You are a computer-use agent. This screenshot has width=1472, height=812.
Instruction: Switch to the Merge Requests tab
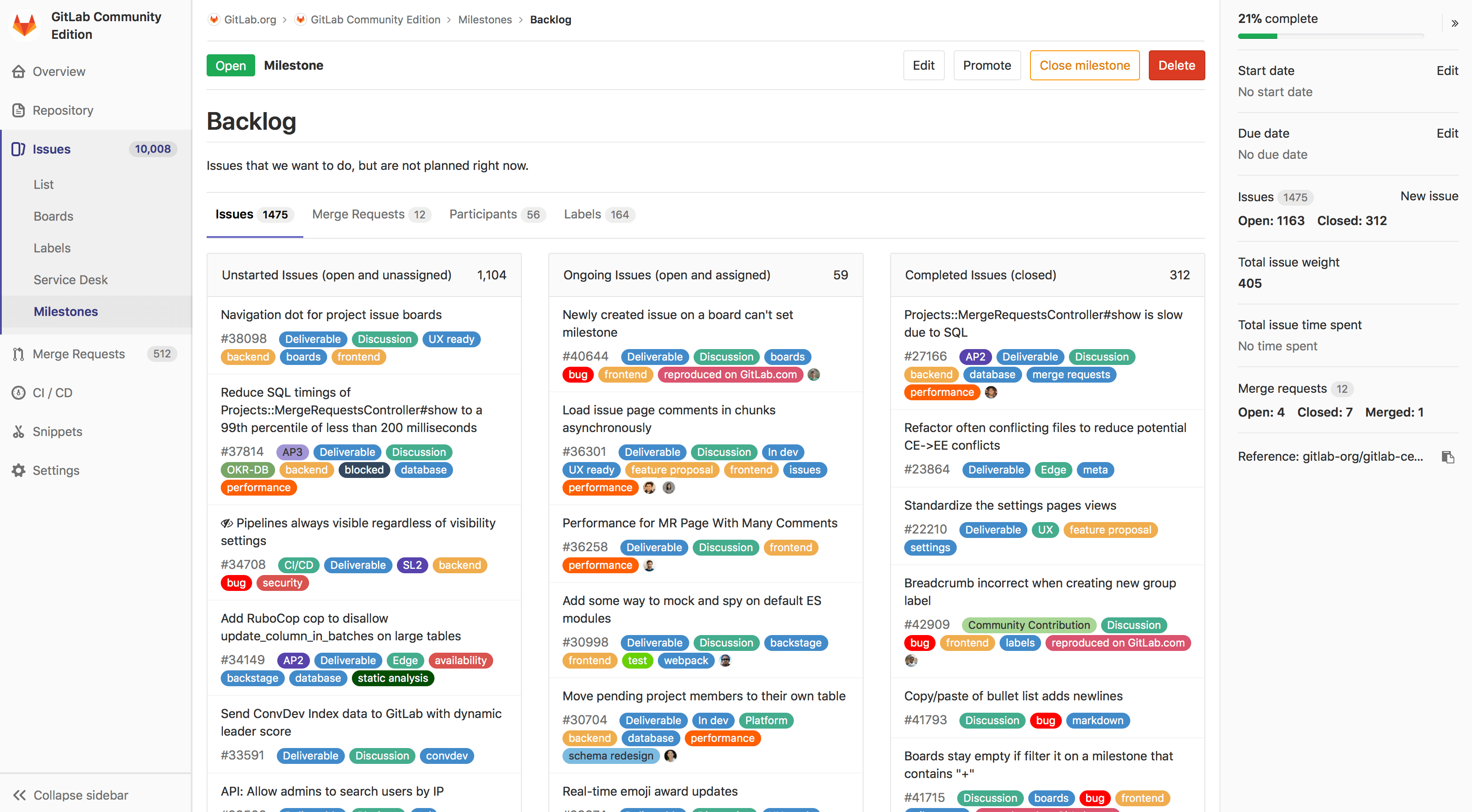(x=370, y=214)
